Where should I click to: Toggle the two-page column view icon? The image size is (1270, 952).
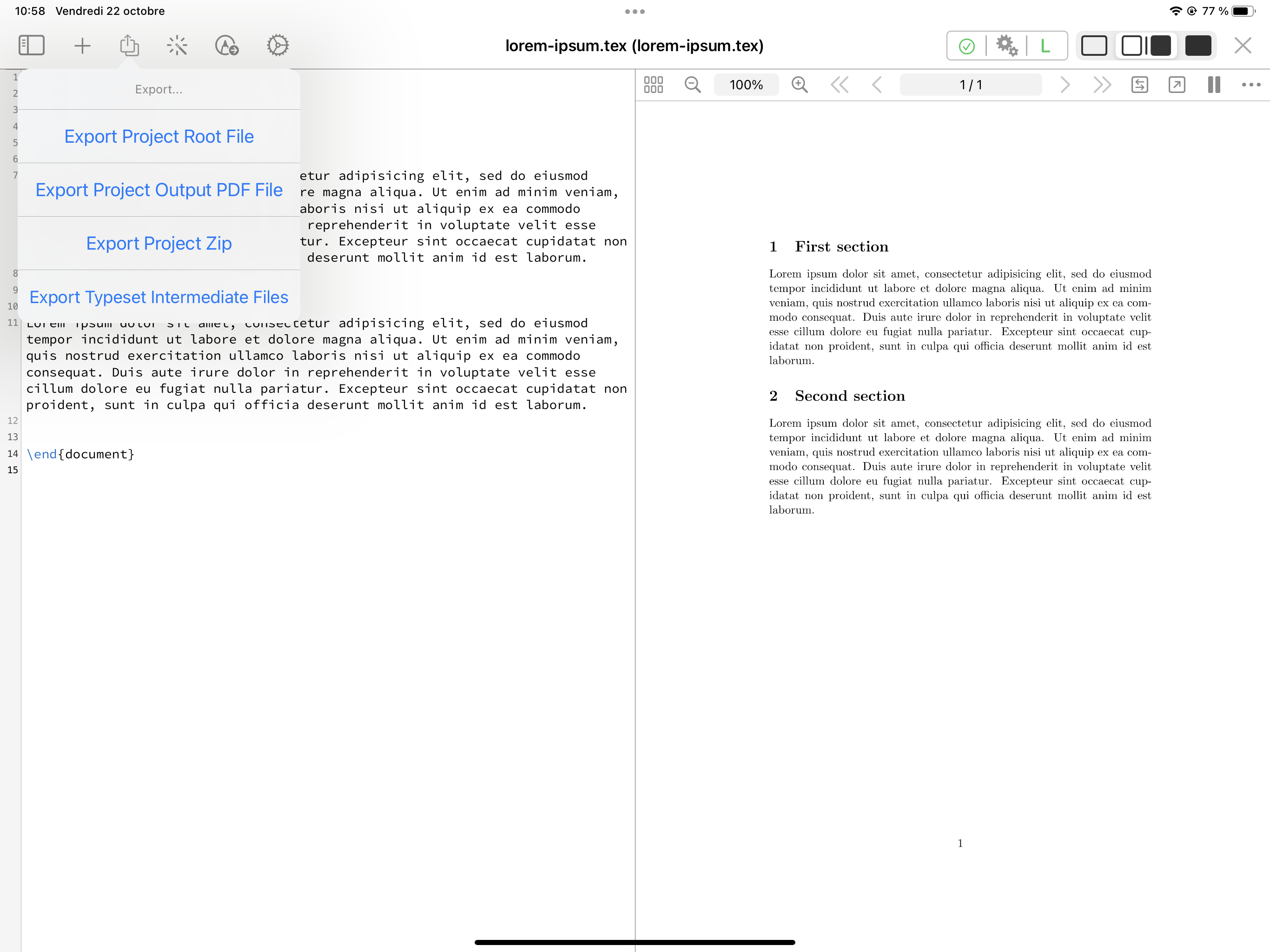pos(1214,85)
